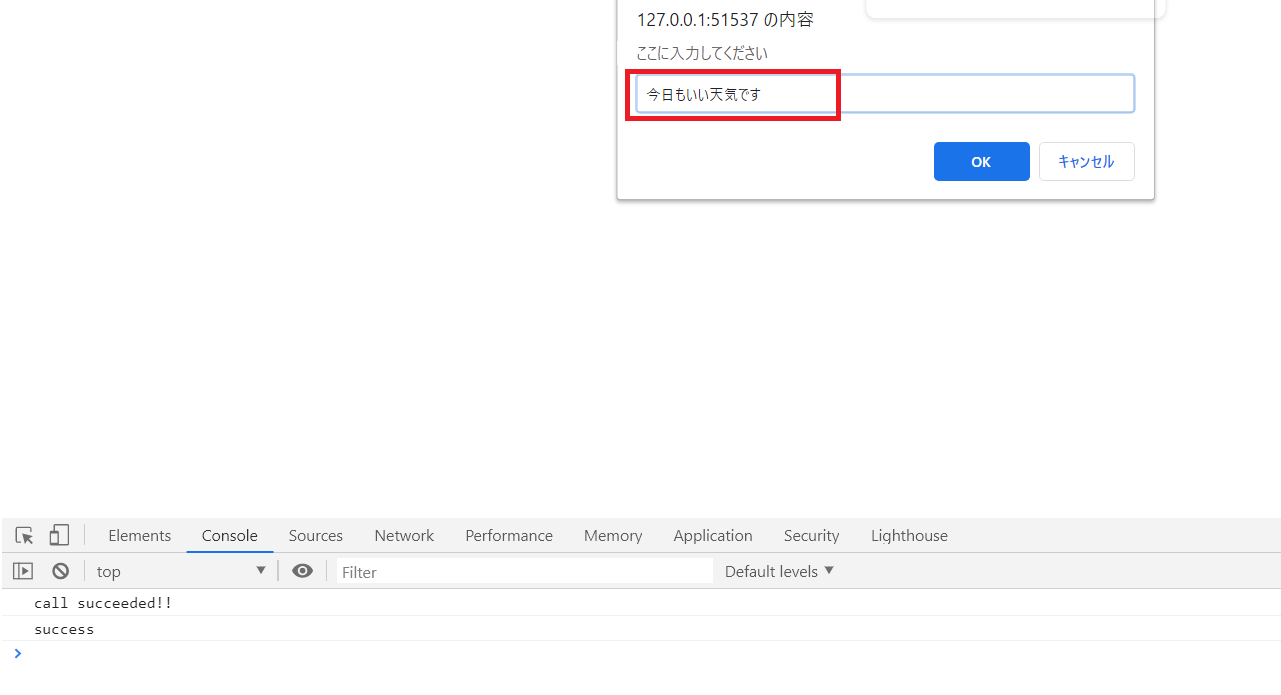The height and width of the screenshot is (695, 1281).
Task: Focus the prompt dialog text input
Action: tap(884, 94)
